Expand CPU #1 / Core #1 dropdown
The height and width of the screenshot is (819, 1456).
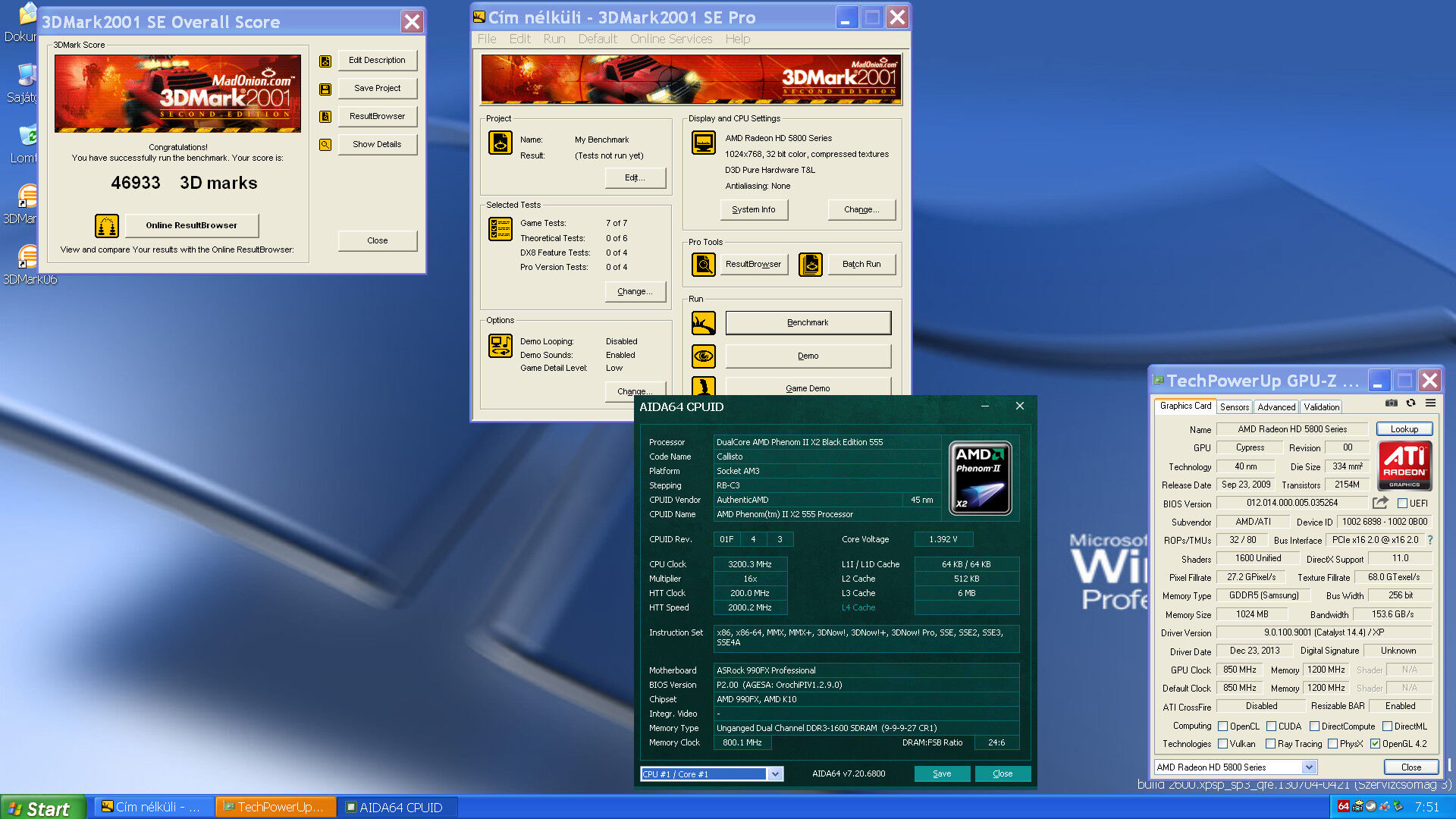point(774,774)
